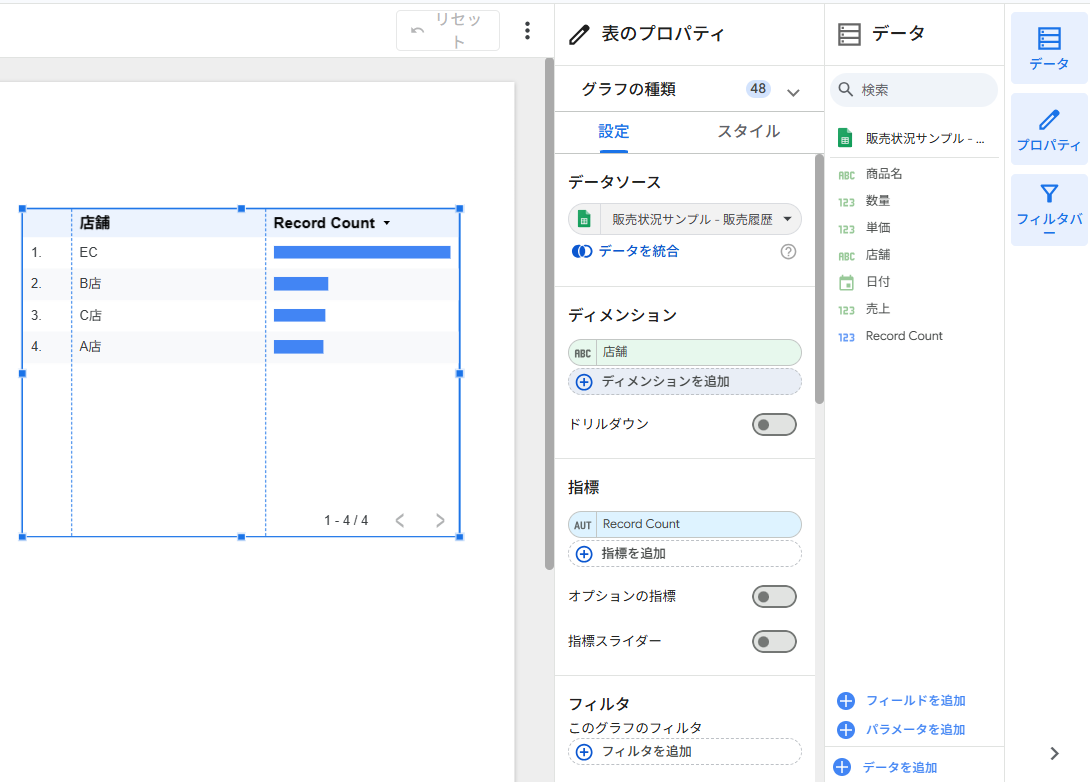Image resolution: width=1090 pixels, height=782 pixels.
Task: Open the three-dot more options menu
Action: pyautogui.click(x=528, y=31)
